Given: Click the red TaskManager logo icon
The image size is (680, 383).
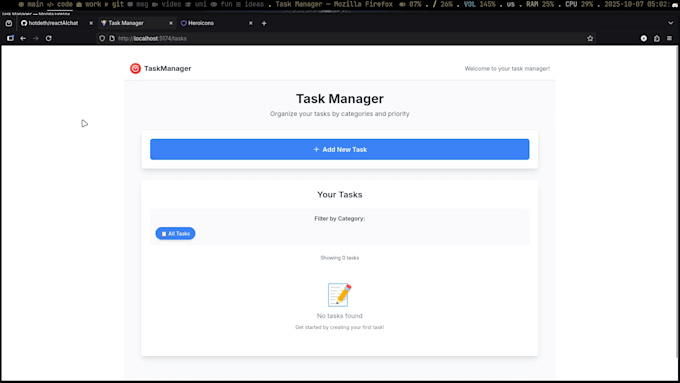Looking at the screenshot, I should pos(135,69).
